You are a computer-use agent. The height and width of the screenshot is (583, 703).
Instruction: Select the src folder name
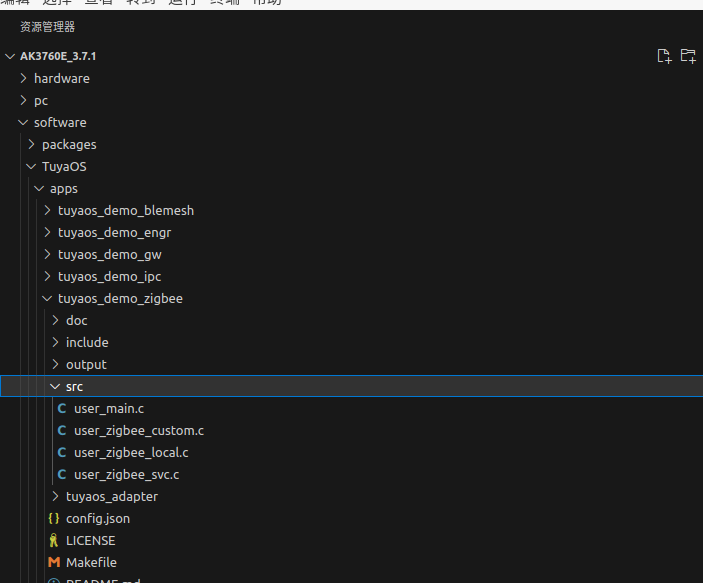74,387
